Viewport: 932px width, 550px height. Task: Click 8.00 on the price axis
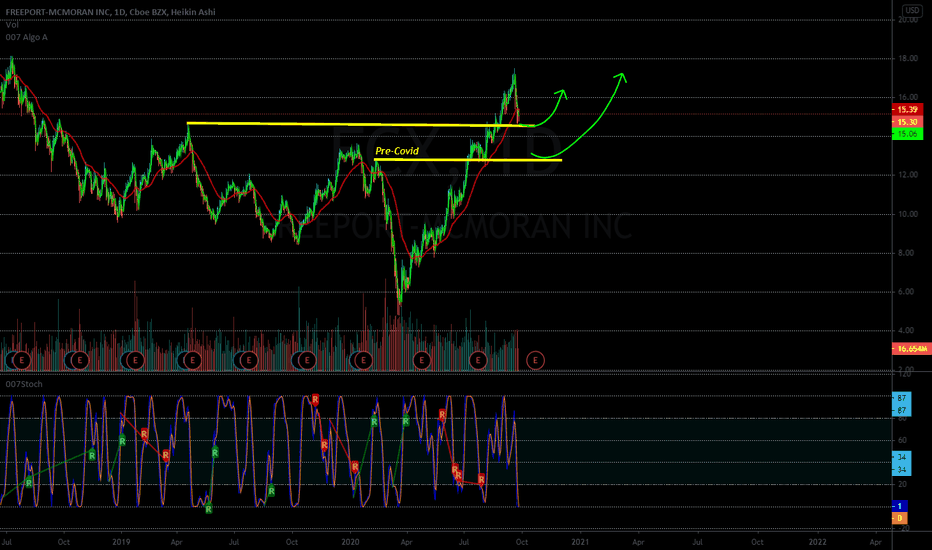click(x=908, y=253)
